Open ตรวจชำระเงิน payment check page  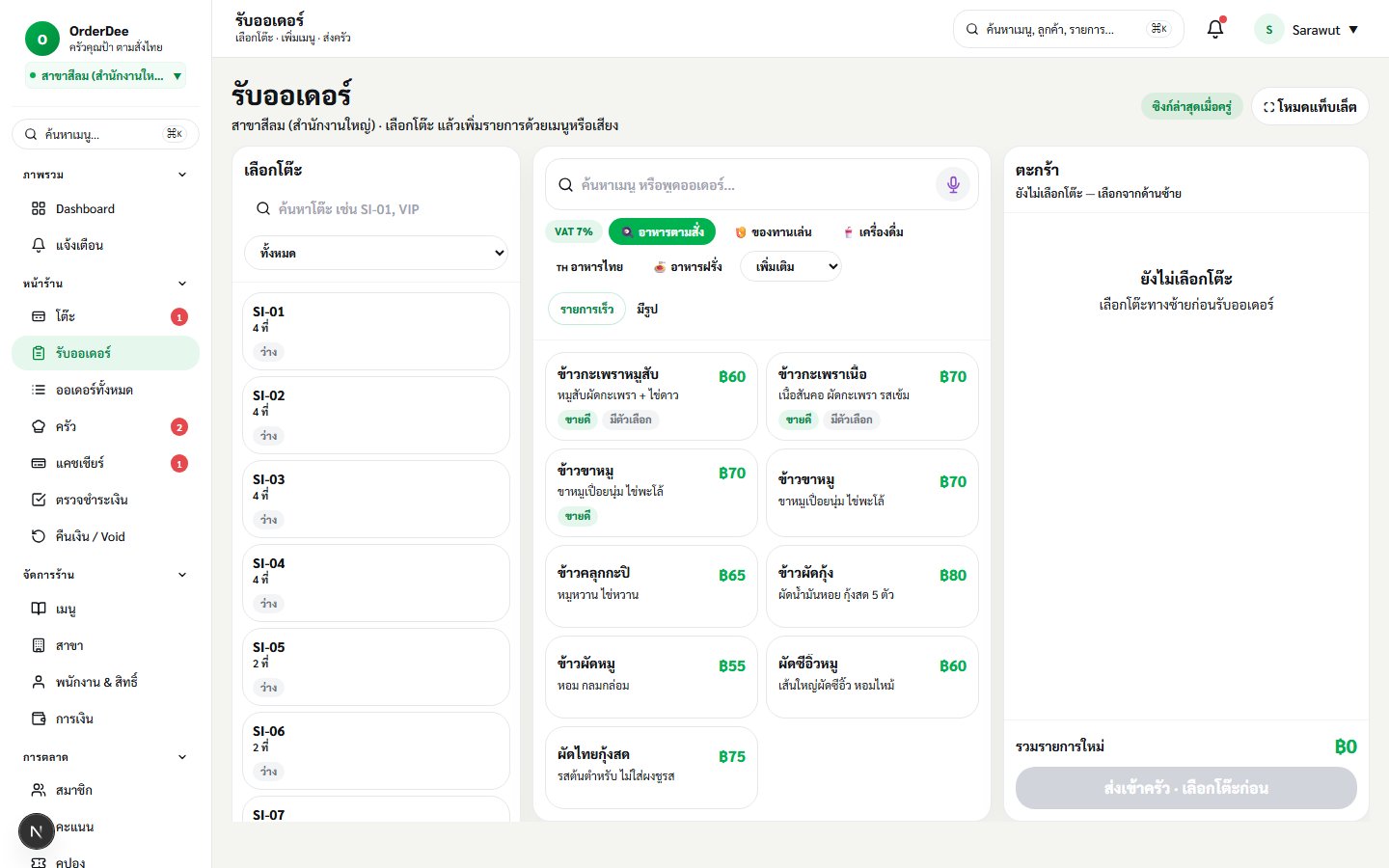click(x=105, y=500)
